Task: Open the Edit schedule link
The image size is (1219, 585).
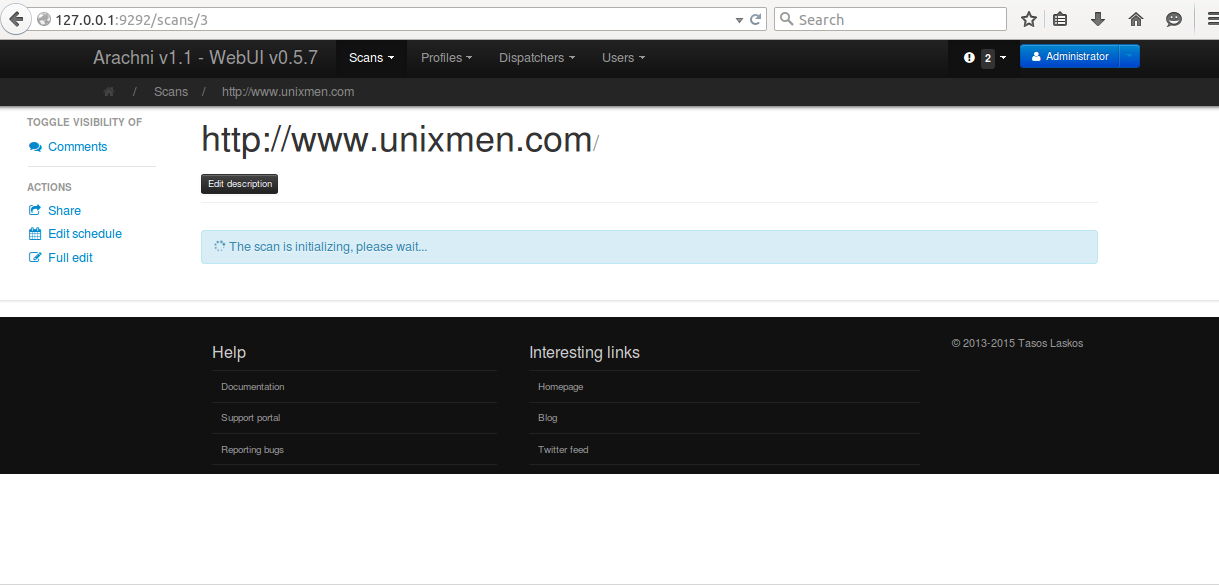Action: (x=85, y=234)
